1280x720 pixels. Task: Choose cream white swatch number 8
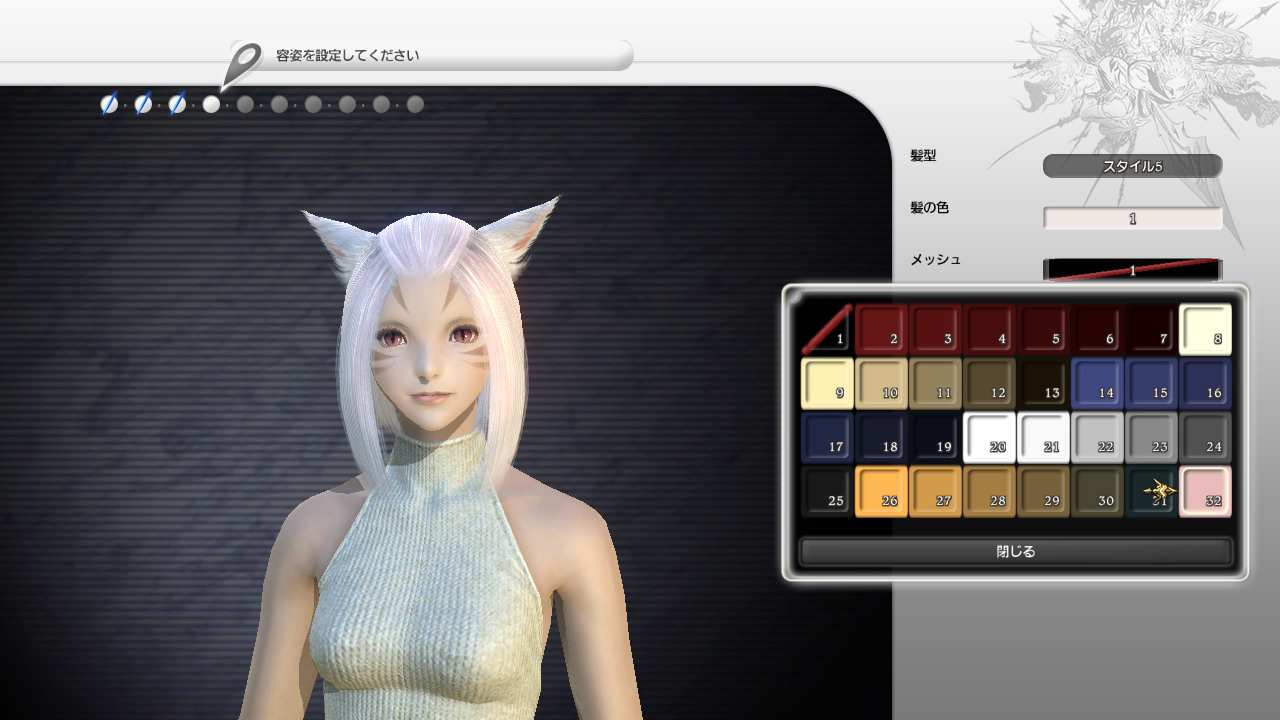(1205, 330)
